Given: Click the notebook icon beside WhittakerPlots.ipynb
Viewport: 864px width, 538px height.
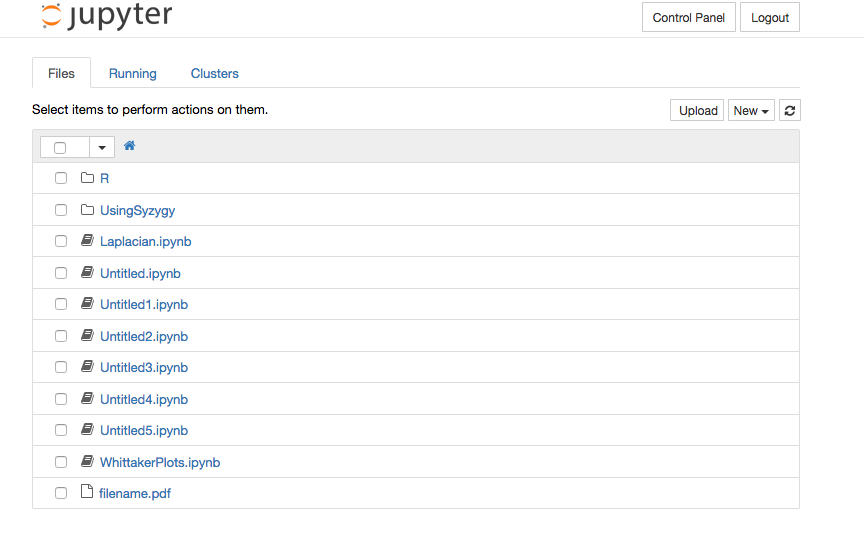Looking at the screenshot, I should pyautogui.click(x=87, y=462).
